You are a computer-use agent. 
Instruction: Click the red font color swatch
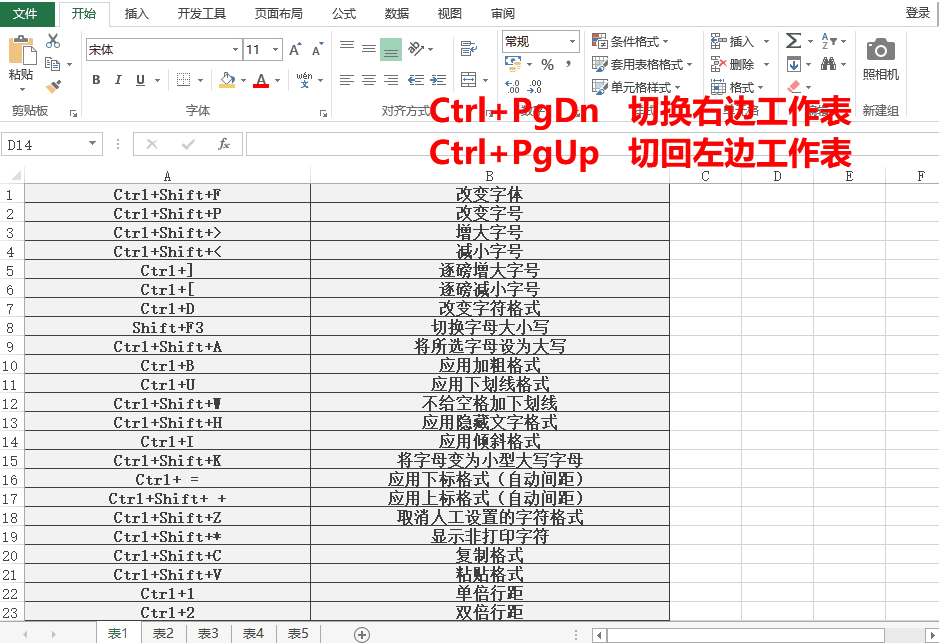pyautogui.click(x=261, y=84)
